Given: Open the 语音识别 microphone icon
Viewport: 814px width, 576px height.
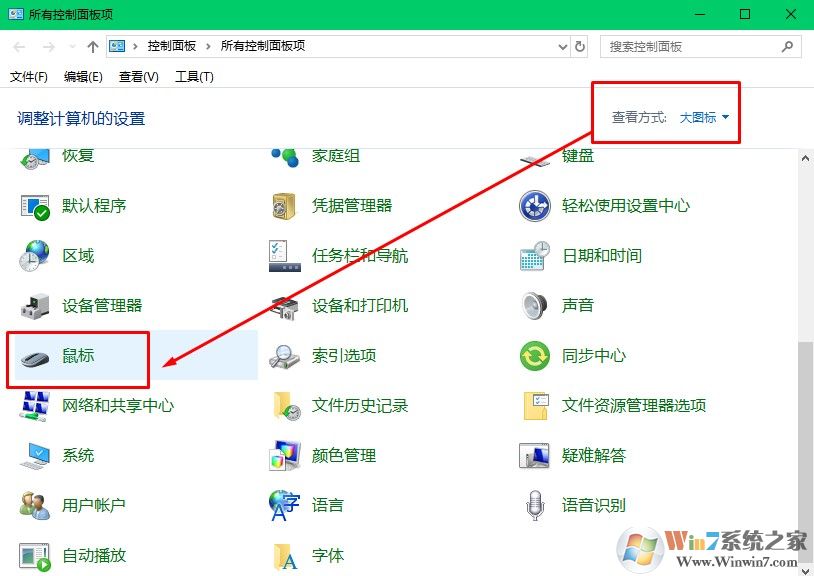Looking at the screenshot, I should 535,505.
